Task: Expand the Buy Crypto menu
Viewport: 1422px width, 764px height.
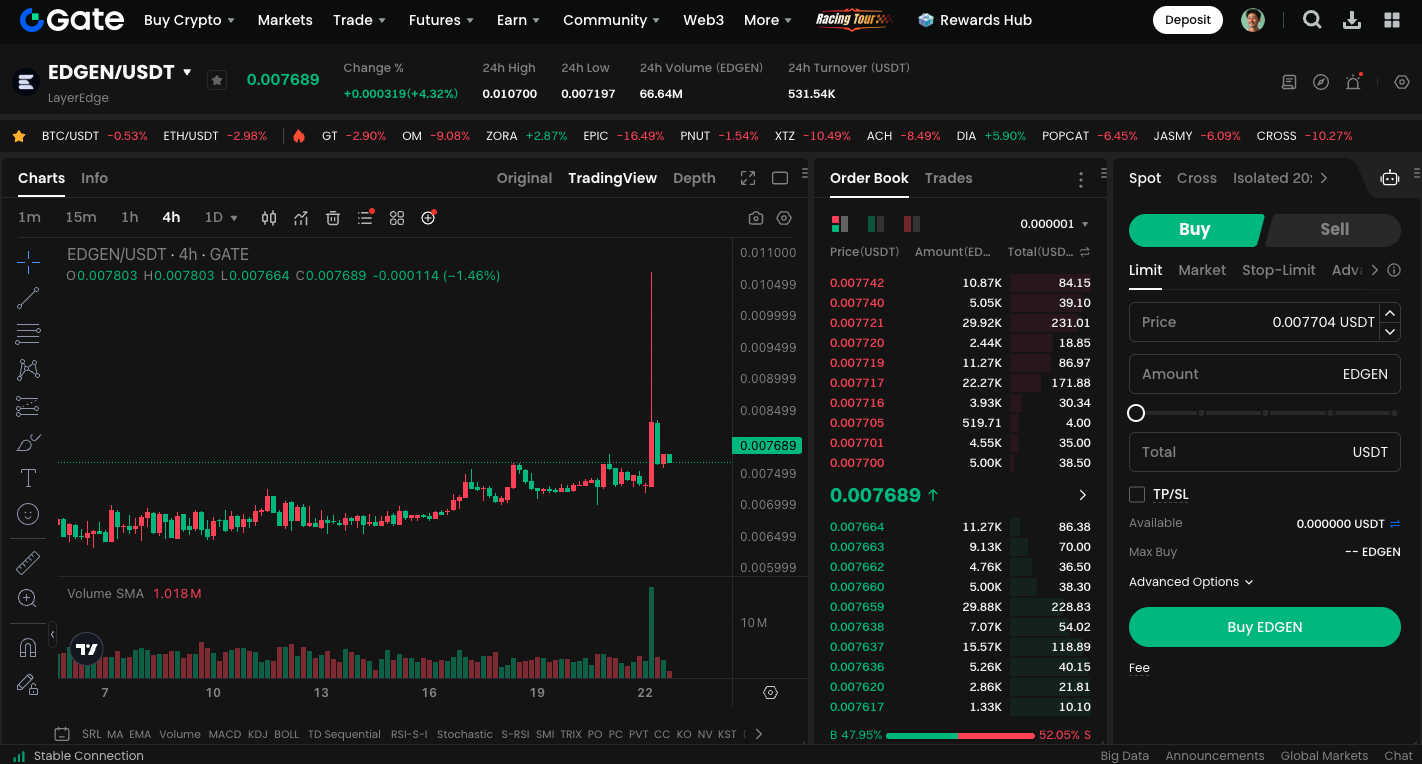Action: click(190, 20)
